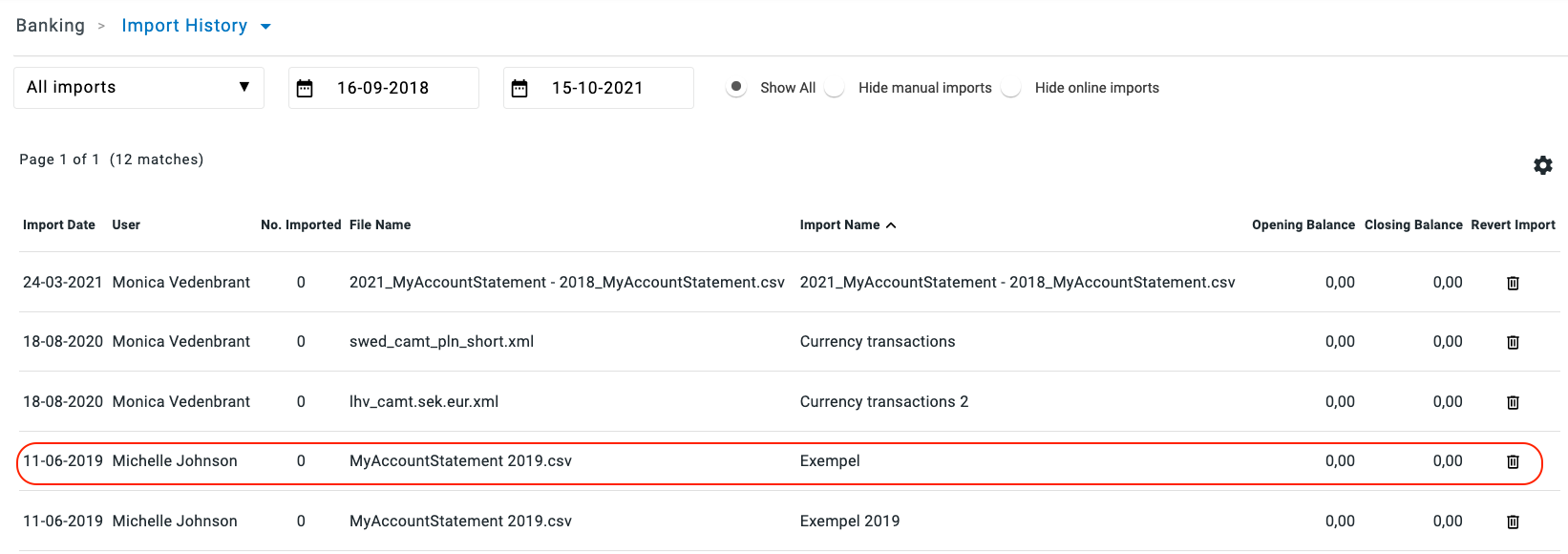This screenshot has width=1568, height=554.
Task: Open calendar icon for start date 16-09-2018
Action: click(305, 89)
